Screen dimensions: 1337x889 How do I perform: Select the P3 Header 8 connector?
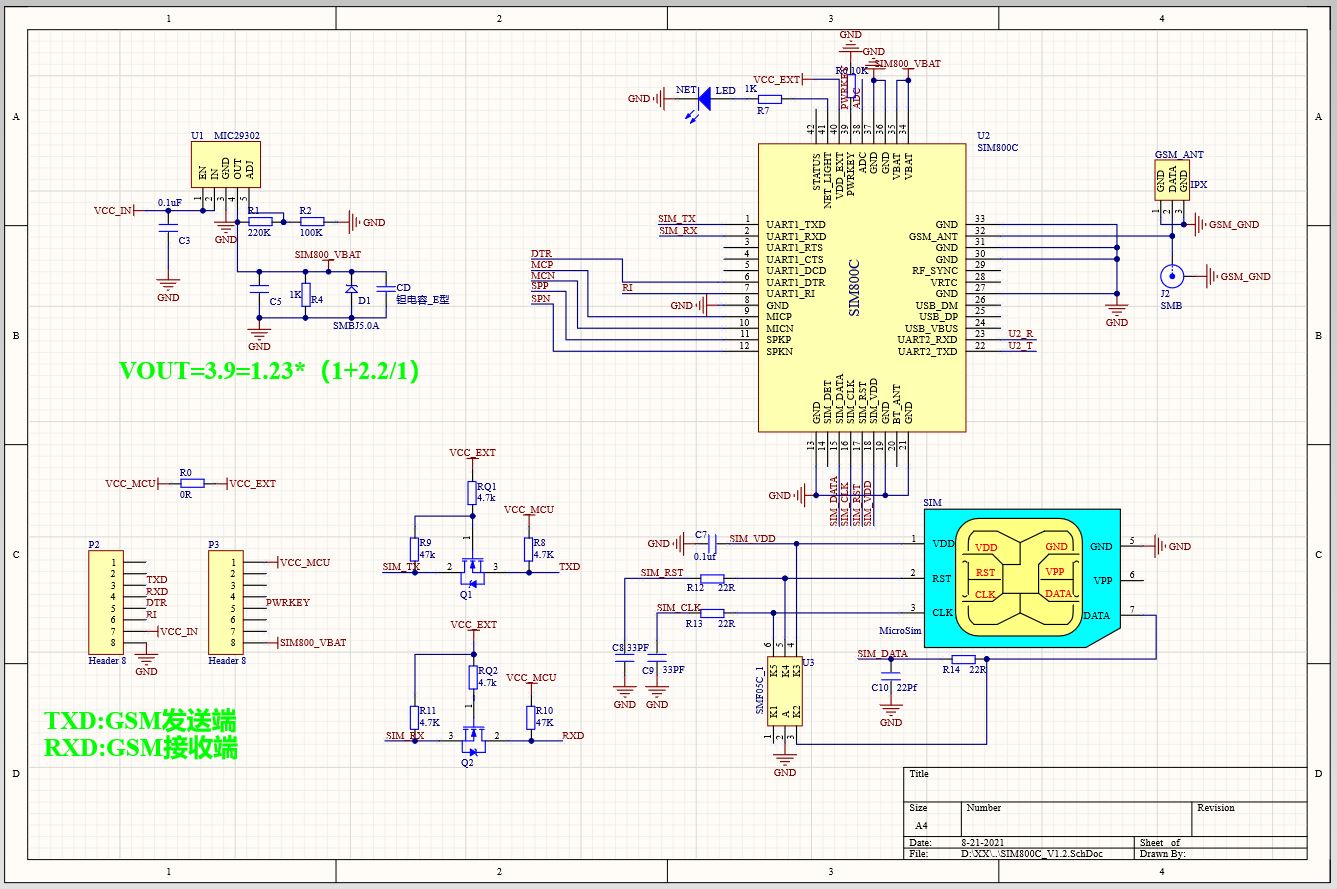(x=227, y=603)
